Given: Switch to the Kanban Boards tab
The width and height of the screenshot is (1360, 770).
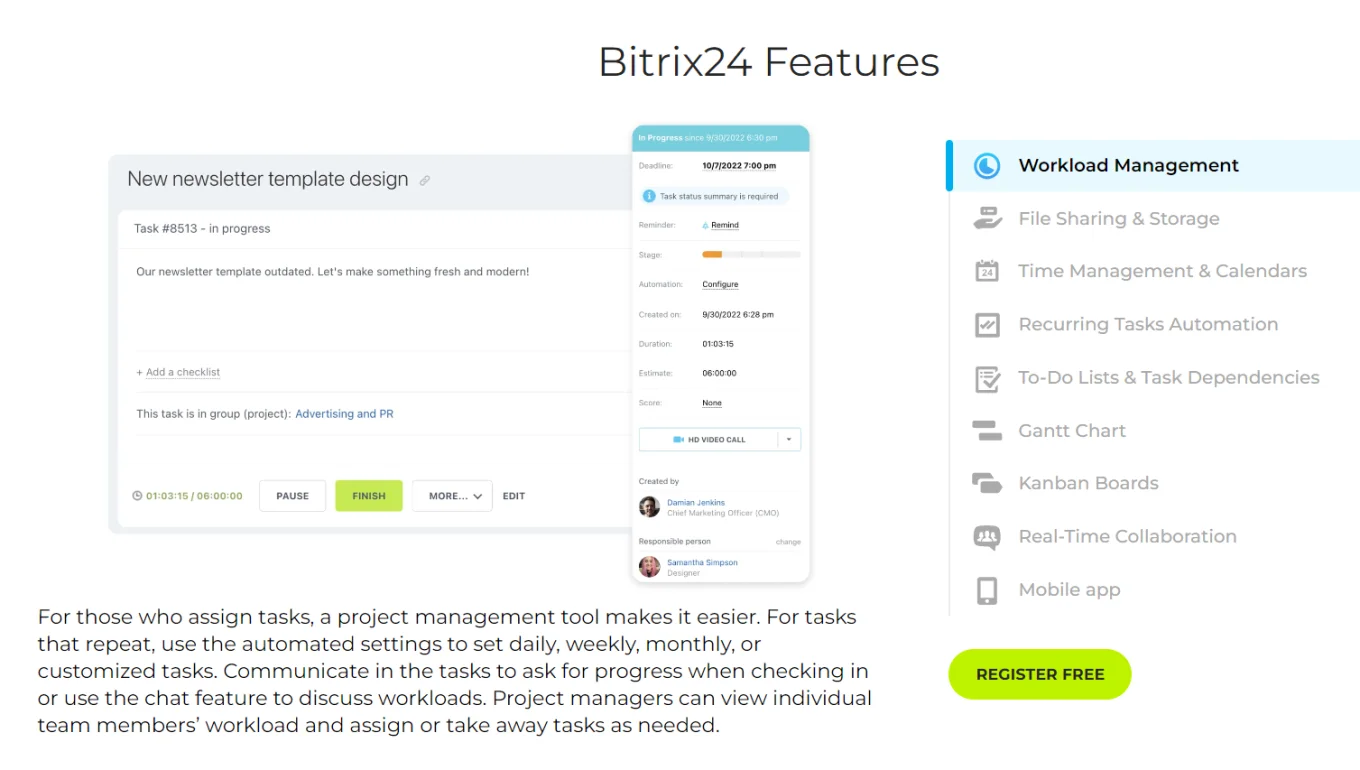Looking at the screenshot, I should pos(1088,483).
